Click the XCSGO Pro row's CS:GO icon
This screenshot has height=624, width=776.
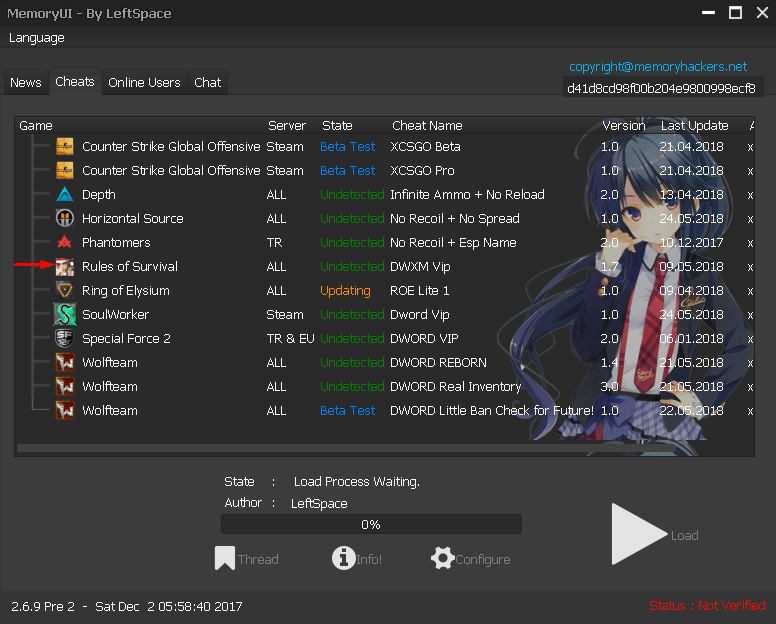(x=65, y=170)
